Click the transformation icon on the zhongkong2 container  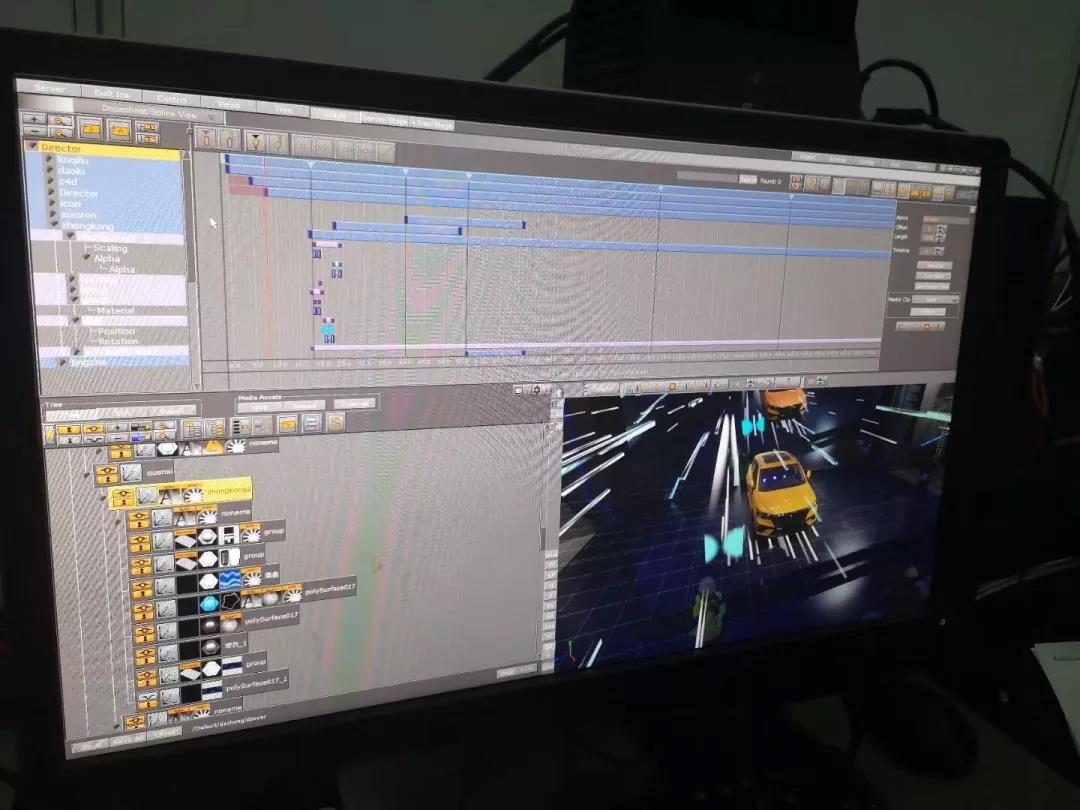pos(147,496)
